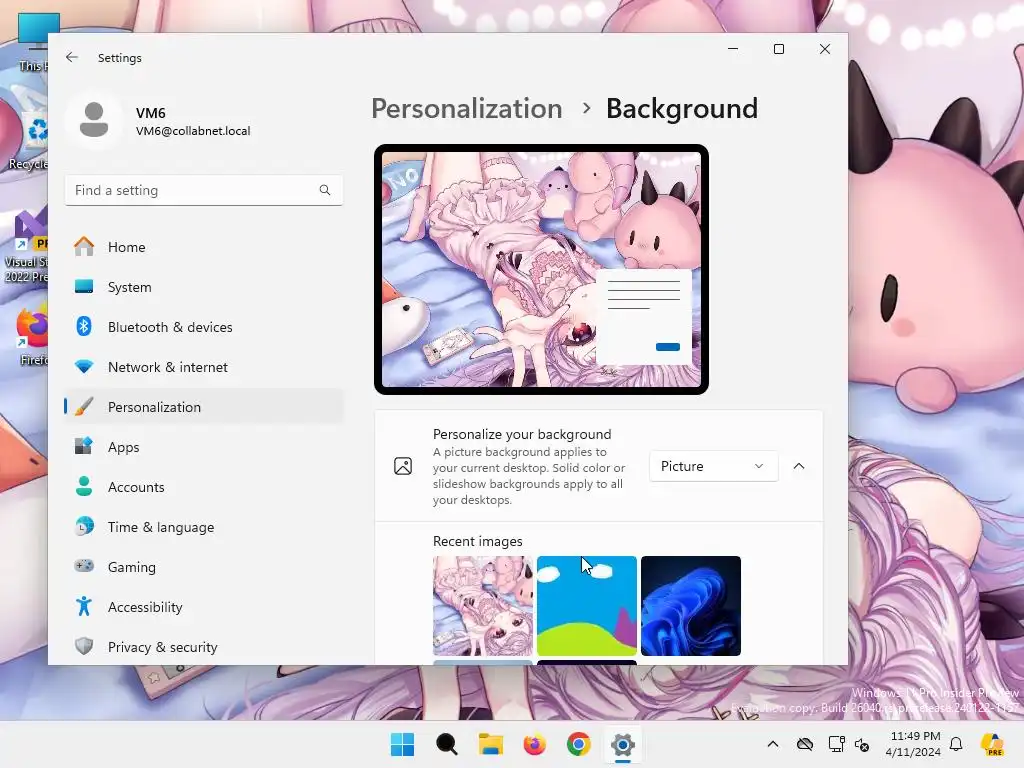Click the search magnifier in Find a setting
Screen dimensions: 1024x768
click(x=325, y=190)
